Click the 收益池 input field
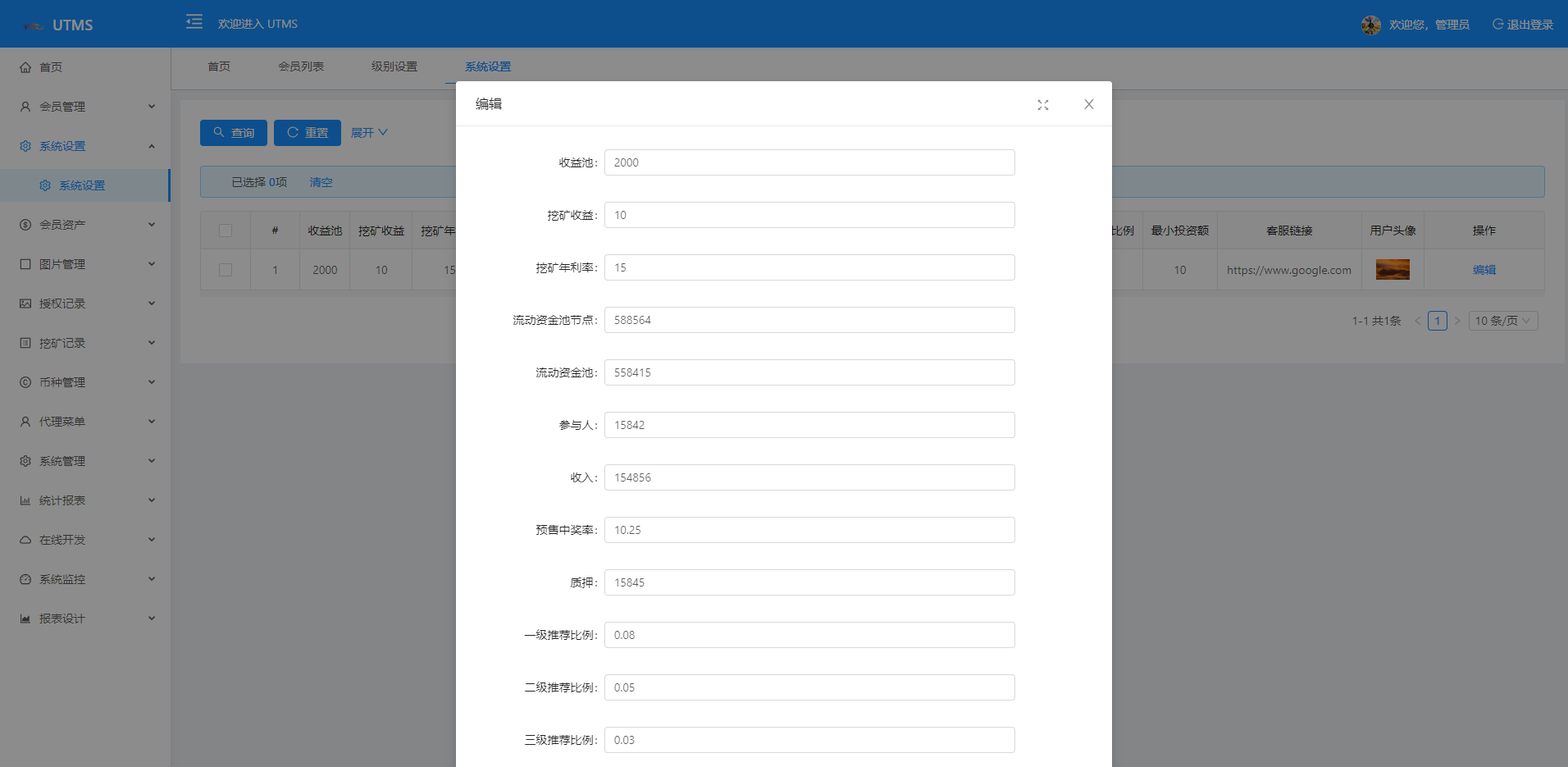Viewport: 1568px width, 767px height. click(x=809, y=162)
